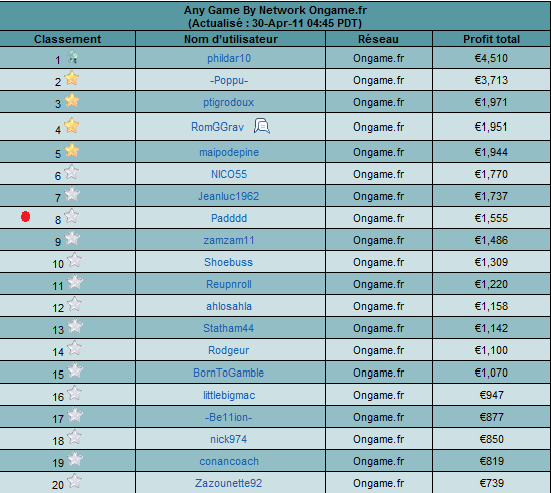This screenshot has width=551, height=493.
Task: Click the gold star next to rank 2
Action: point(72,78)
